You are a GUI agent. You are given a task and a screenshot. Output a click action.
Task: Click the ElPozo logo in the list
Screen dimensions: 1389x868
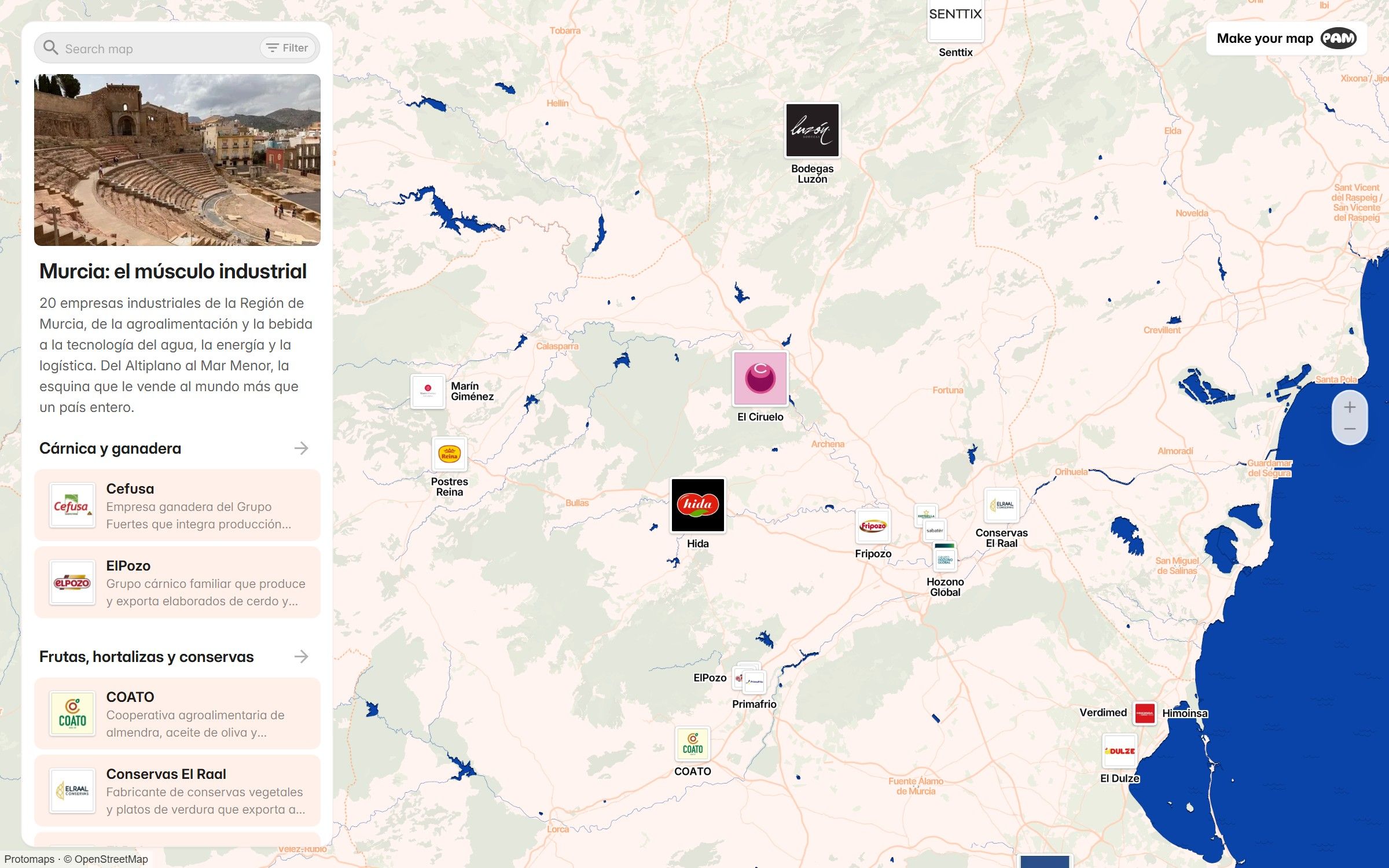click(72, 583)
